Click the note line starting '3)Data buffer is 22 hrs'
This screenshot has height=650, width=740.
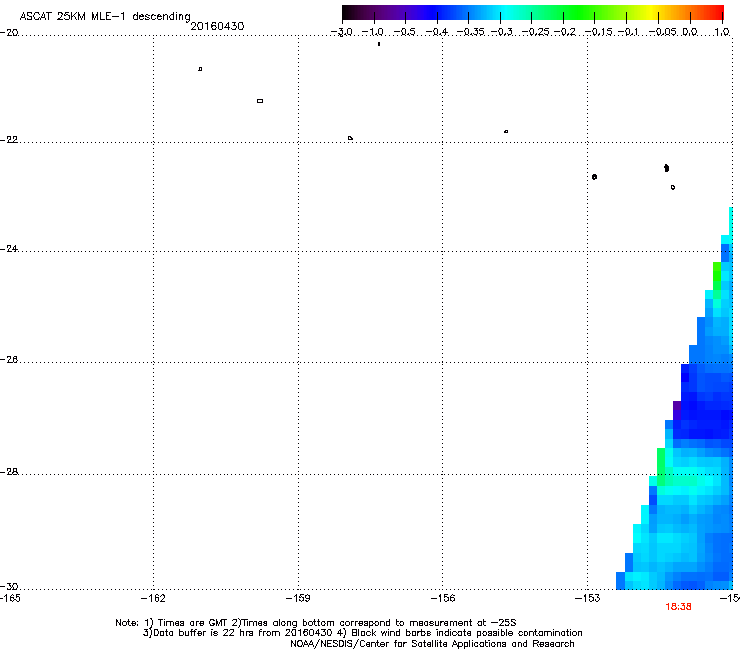click(x=362, y=633)
